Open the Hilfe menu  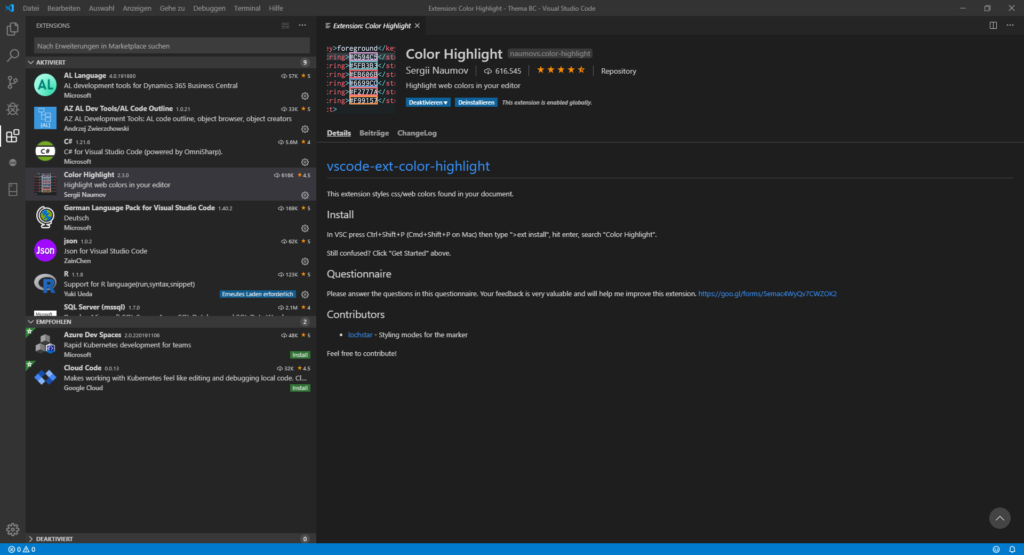pyautogui.click(x=276, y=8)
